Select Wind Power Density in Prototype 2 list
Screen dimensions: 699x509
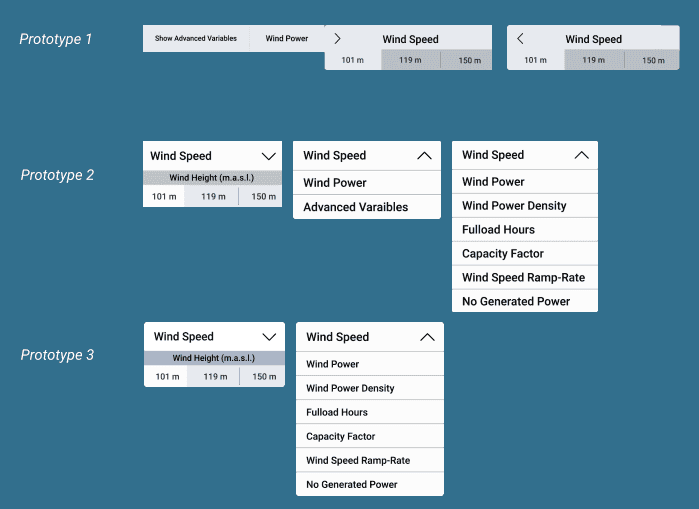tap(514, 206)
